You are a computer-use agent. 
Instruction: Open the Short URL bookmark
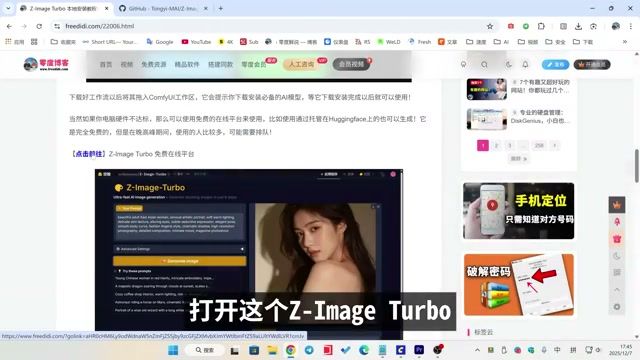(x=110, y=42)
